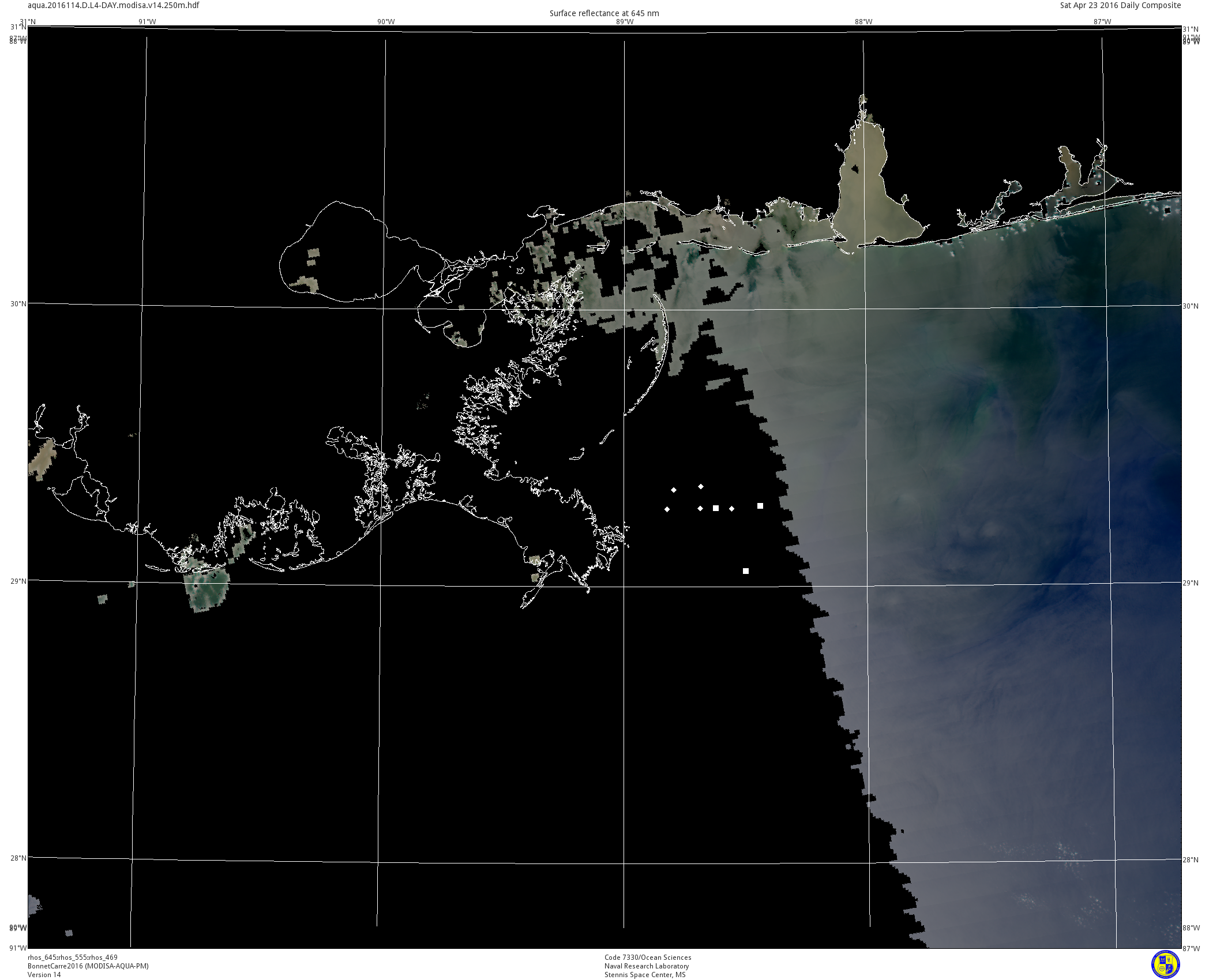Click the 'rhos_645:rhos_555:rhos_469' band label
This screenshot has width=1209, height=980.
[73, 958]
